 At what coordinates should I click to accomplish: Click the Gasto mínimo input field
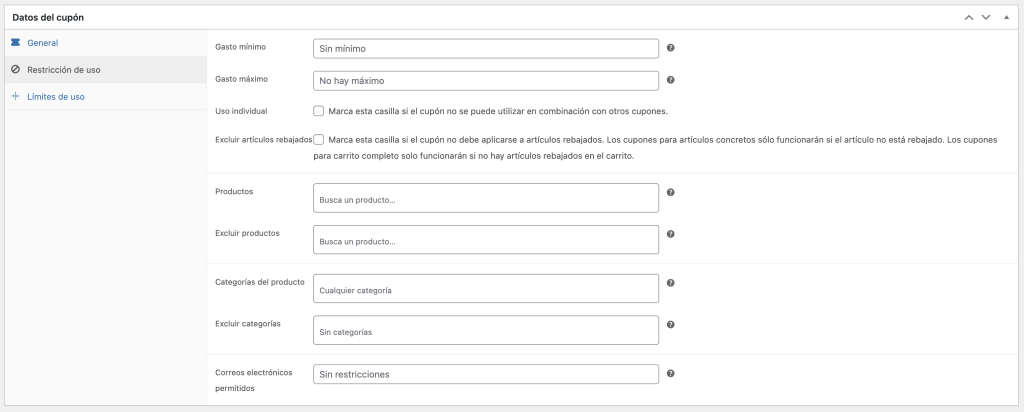(486, 48)
